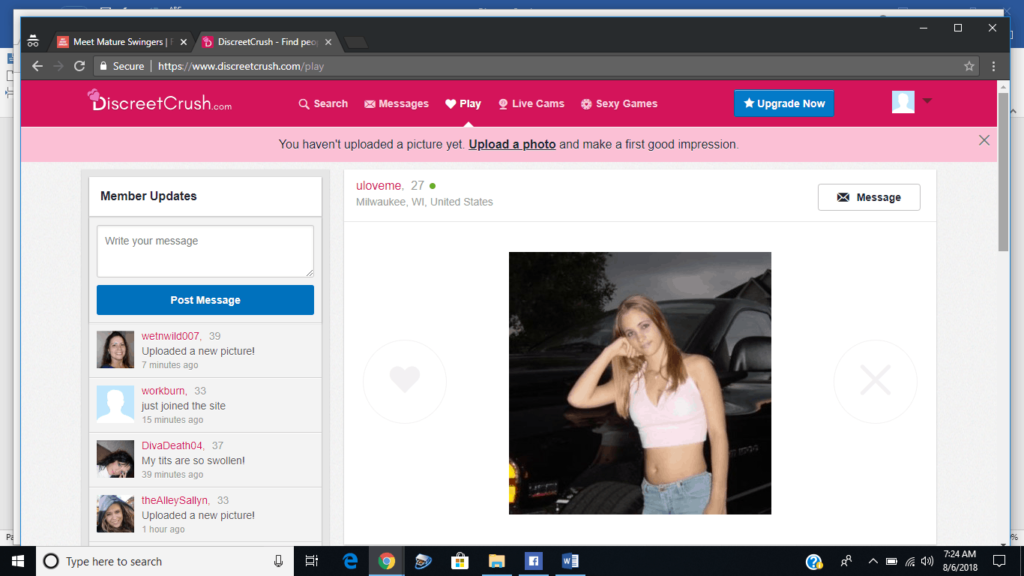This screenshot has width=1024, height=576.
Task: Open workburn profile link
Action: 163,391
